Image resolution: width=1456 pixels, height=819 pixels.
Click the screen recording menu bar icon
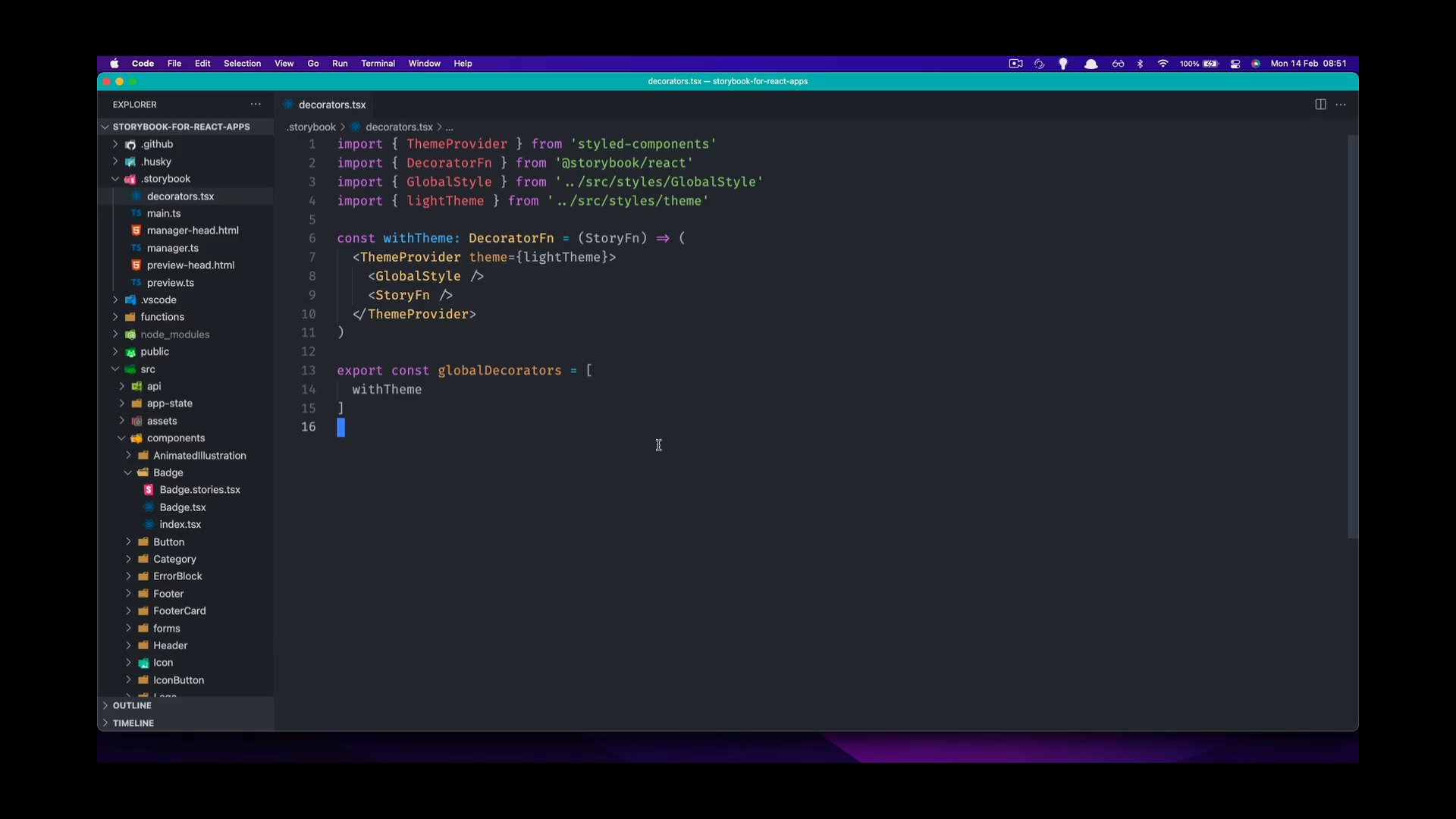coord(1016,64)
